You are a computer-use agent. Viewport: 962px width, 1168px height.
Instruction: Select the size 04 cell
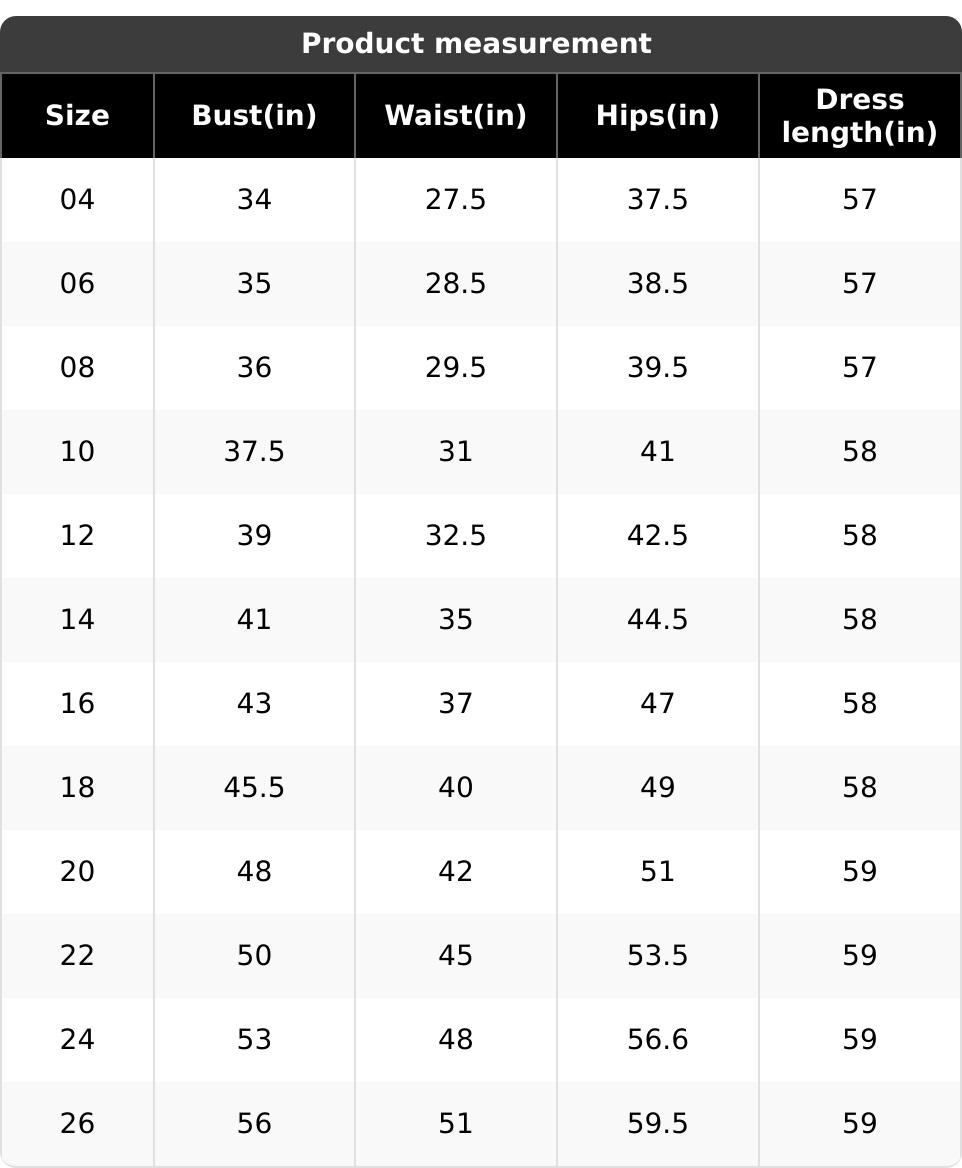click(x=77, y=200)
